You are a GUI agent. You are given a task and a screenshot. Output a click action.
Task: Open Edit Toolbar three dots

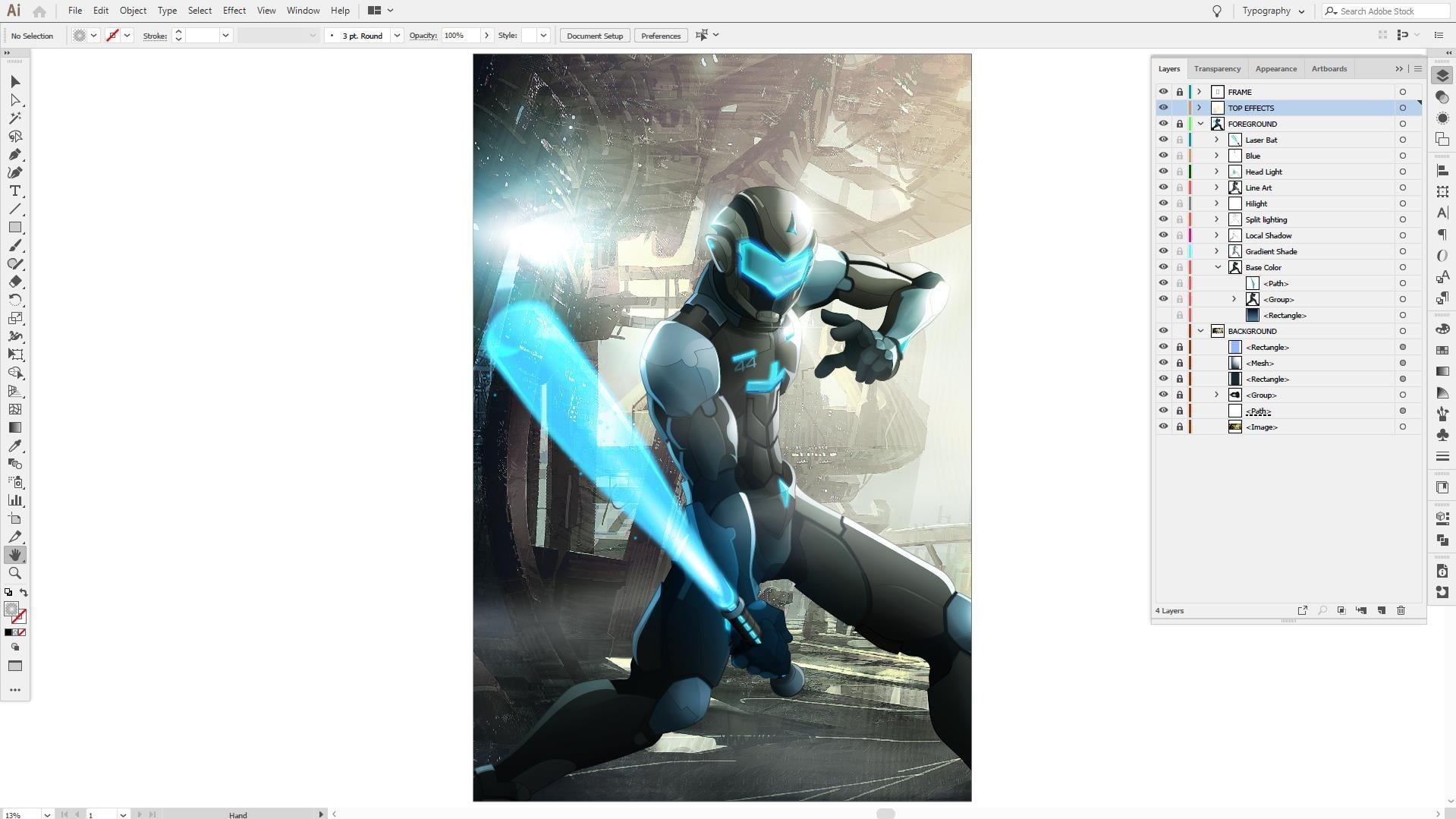pyautogui.click(x=15, y=690)
